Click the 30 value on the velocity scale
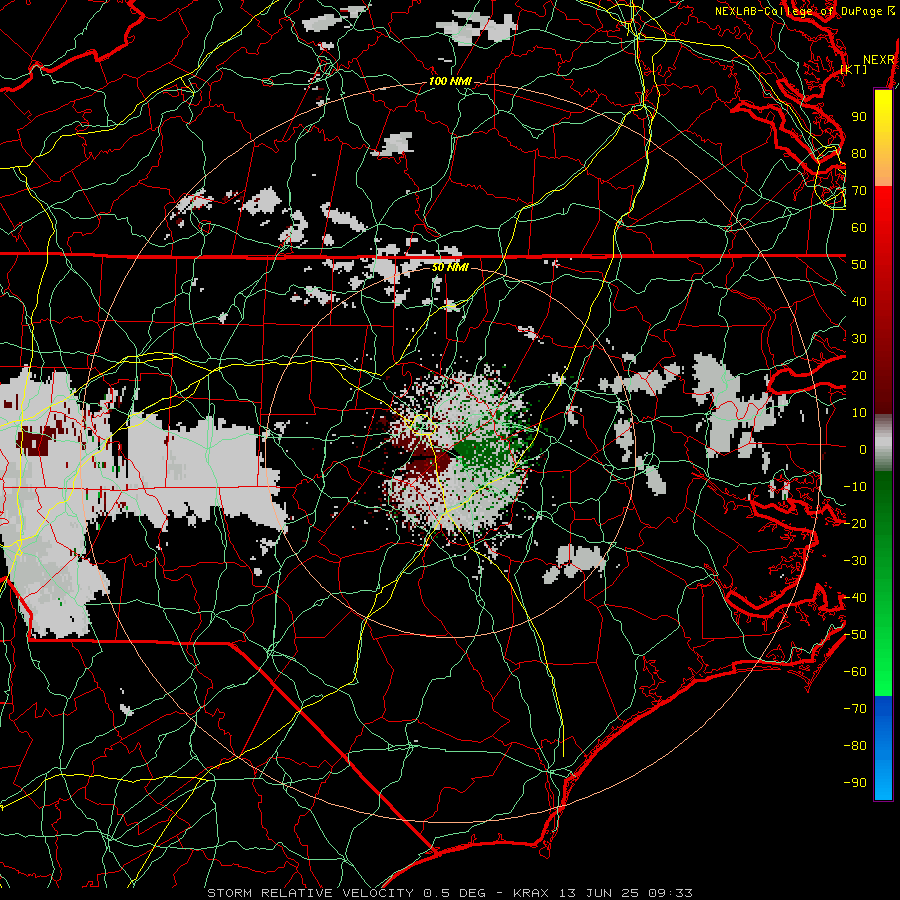900x900 pixels. click(x=859, y=339)
